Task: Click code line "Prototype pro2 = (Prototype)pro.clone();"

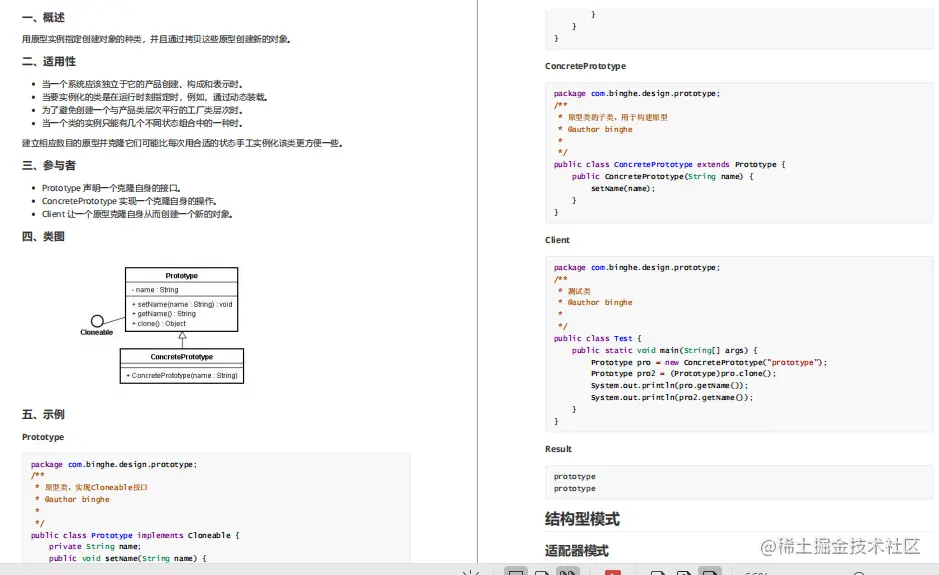Action: click(683, 374)
